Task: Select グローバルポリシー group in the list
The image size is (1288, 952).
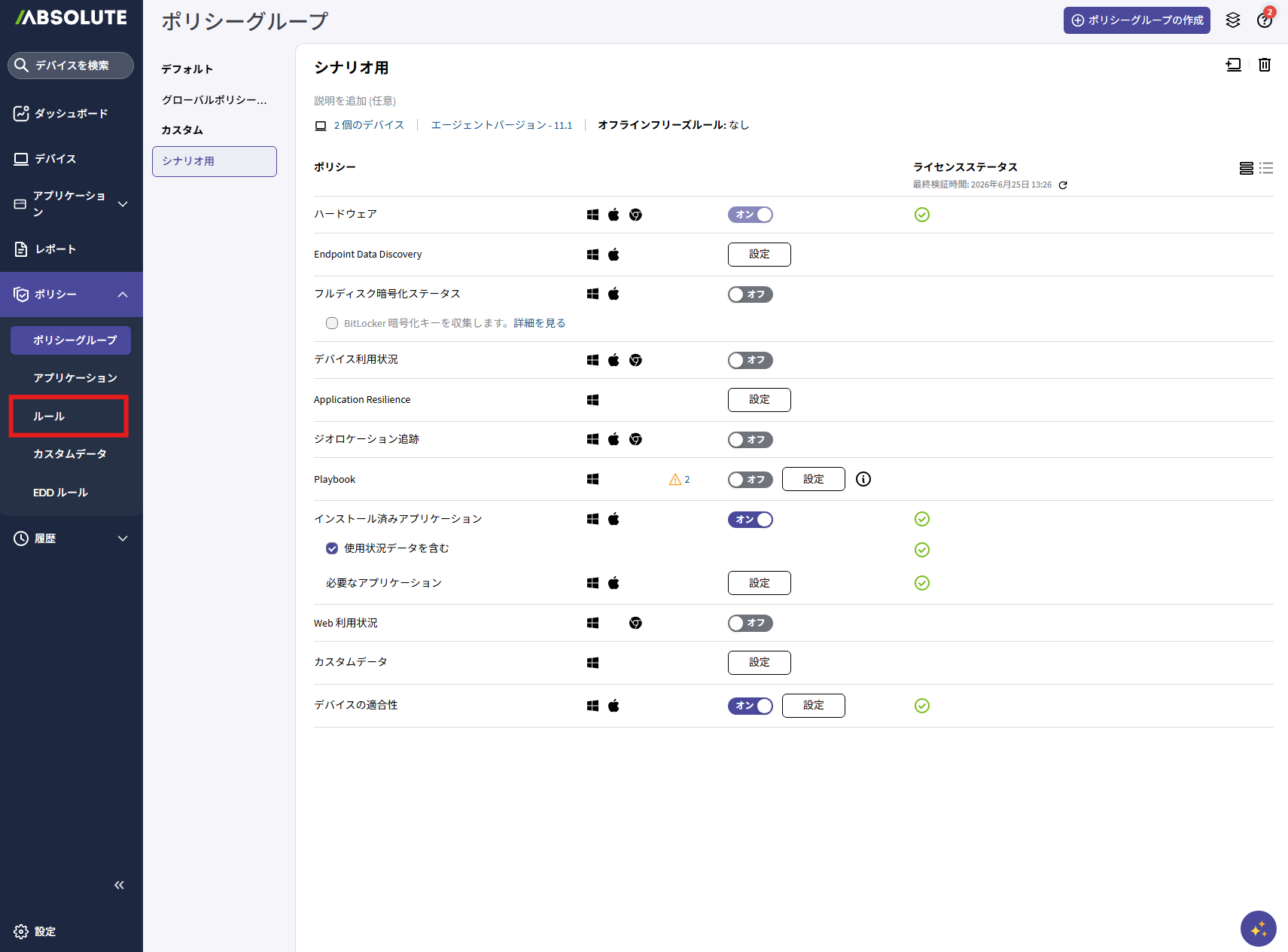Action: [x=215, y=100]
